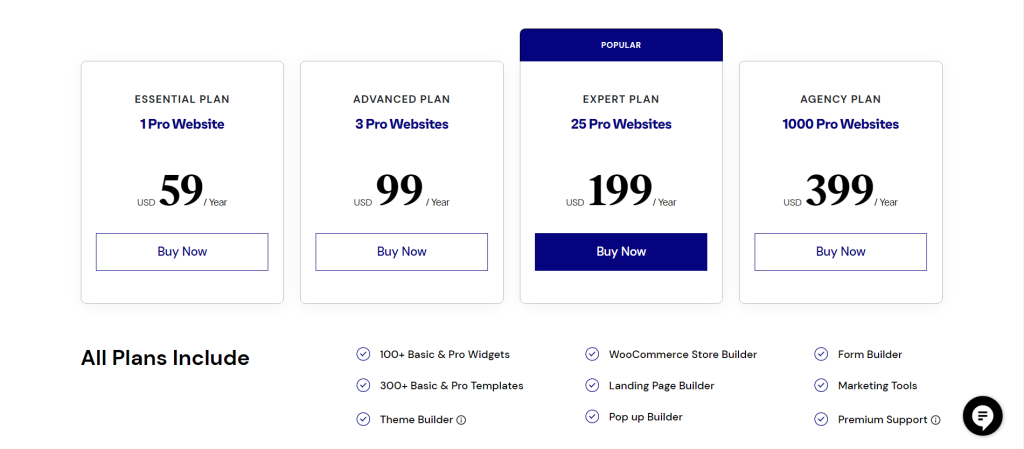Click checkmark icon beside Landing Page Builder

pyautogui.click(x=592, y=386)
